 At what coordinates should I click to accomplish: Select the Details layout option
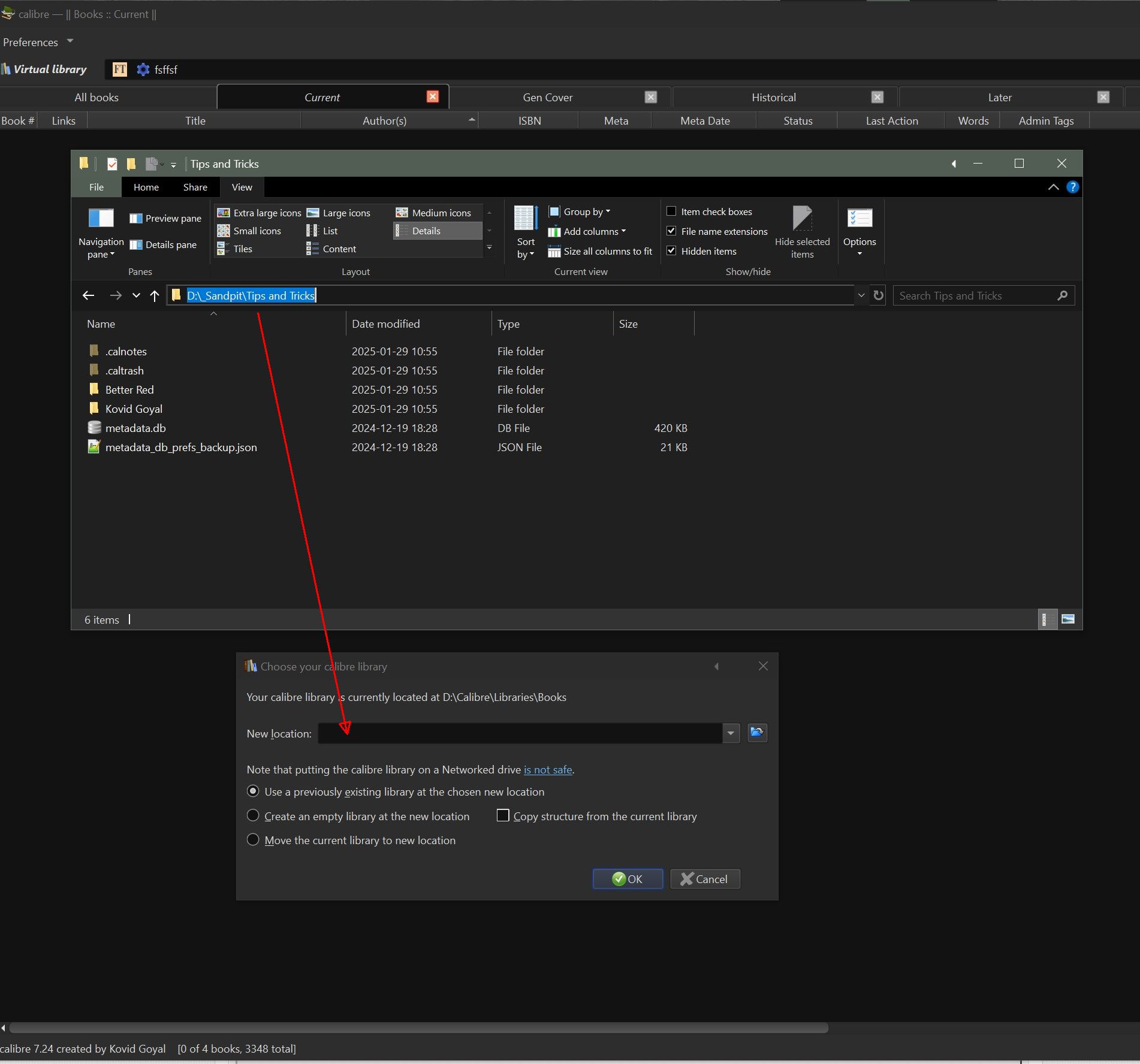coord(437,231)
